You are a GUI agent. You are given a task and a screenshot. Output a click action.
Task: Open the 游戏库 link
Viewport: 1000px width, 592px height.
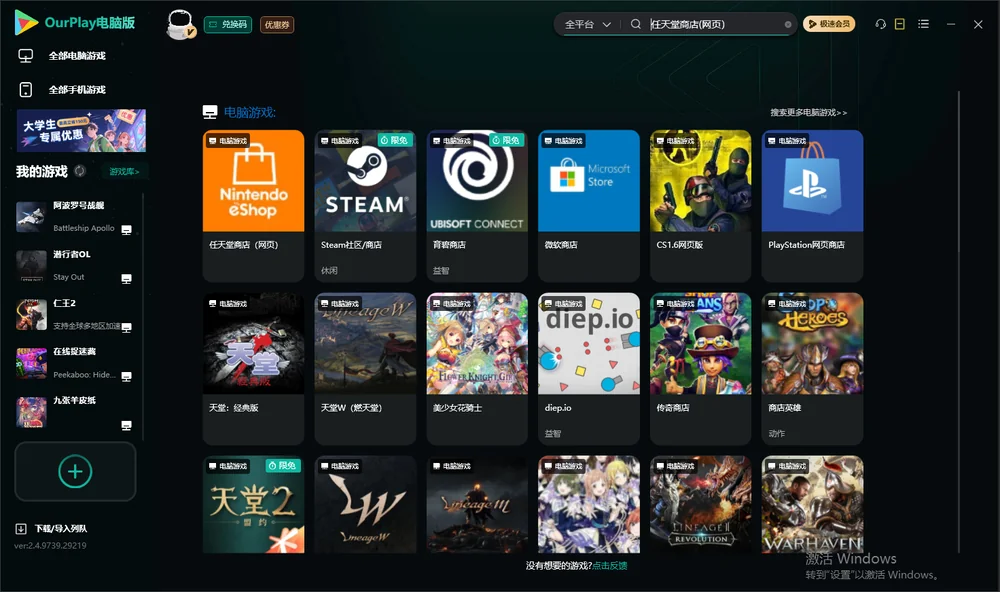(x=124, y=171)
